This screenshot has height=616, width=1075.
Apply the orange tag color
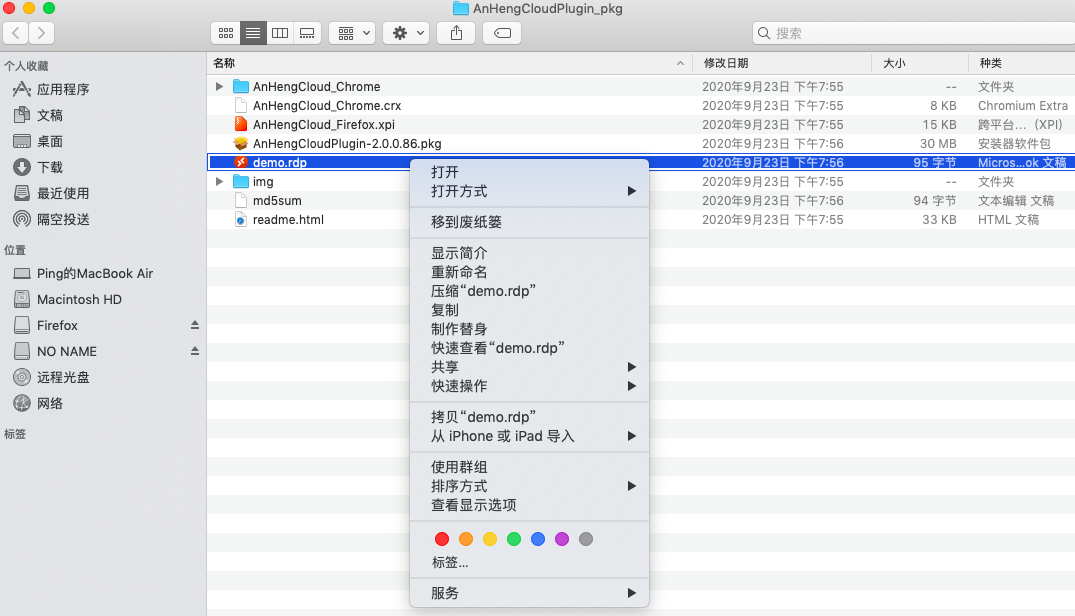[466, 539]
